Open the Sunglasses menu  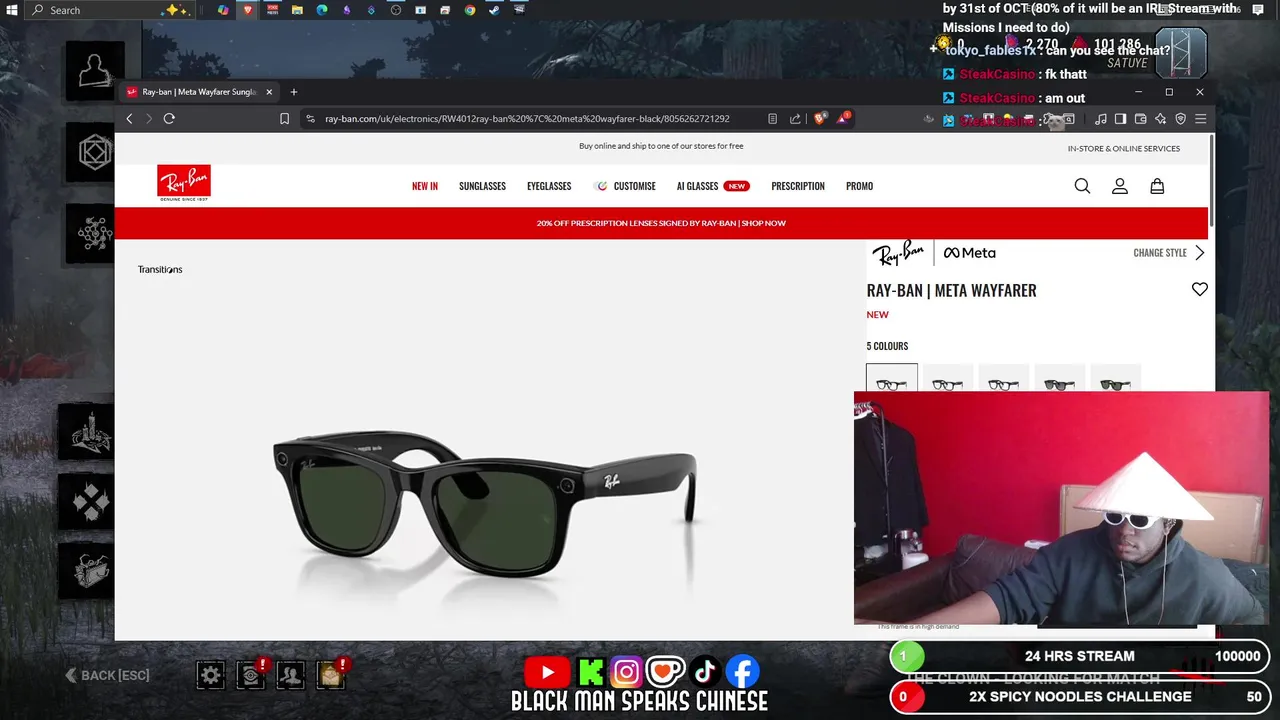[482, 186]
